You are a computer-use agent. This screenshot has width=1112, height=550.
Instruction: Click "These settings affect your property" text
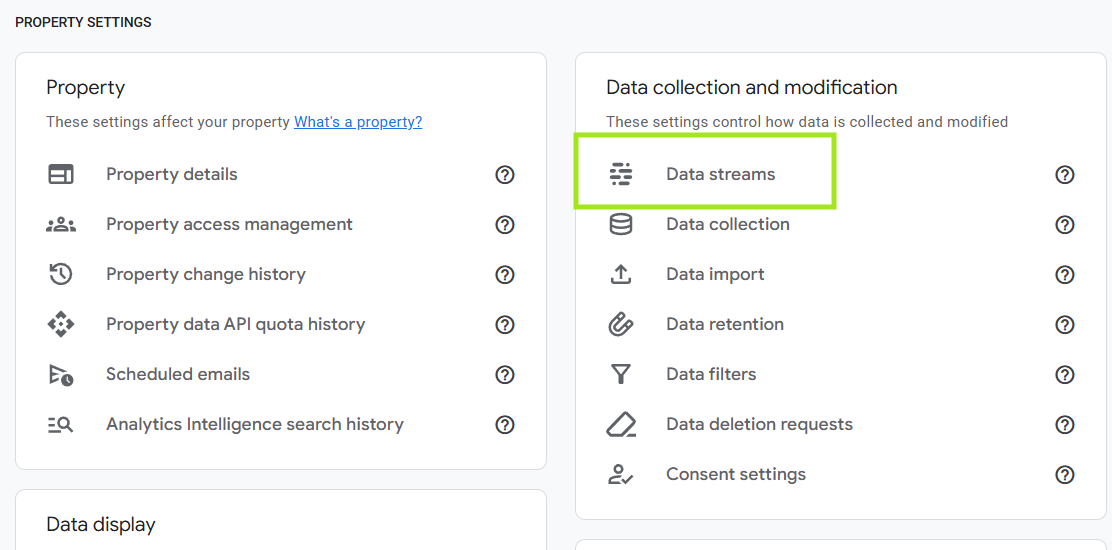pos(168,122)
